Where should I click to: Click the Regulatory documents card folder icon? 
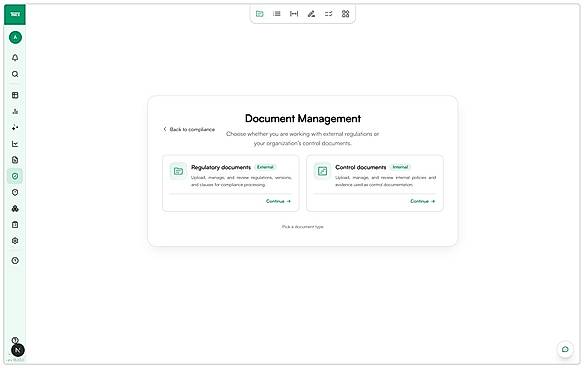[x=178, y=171]
